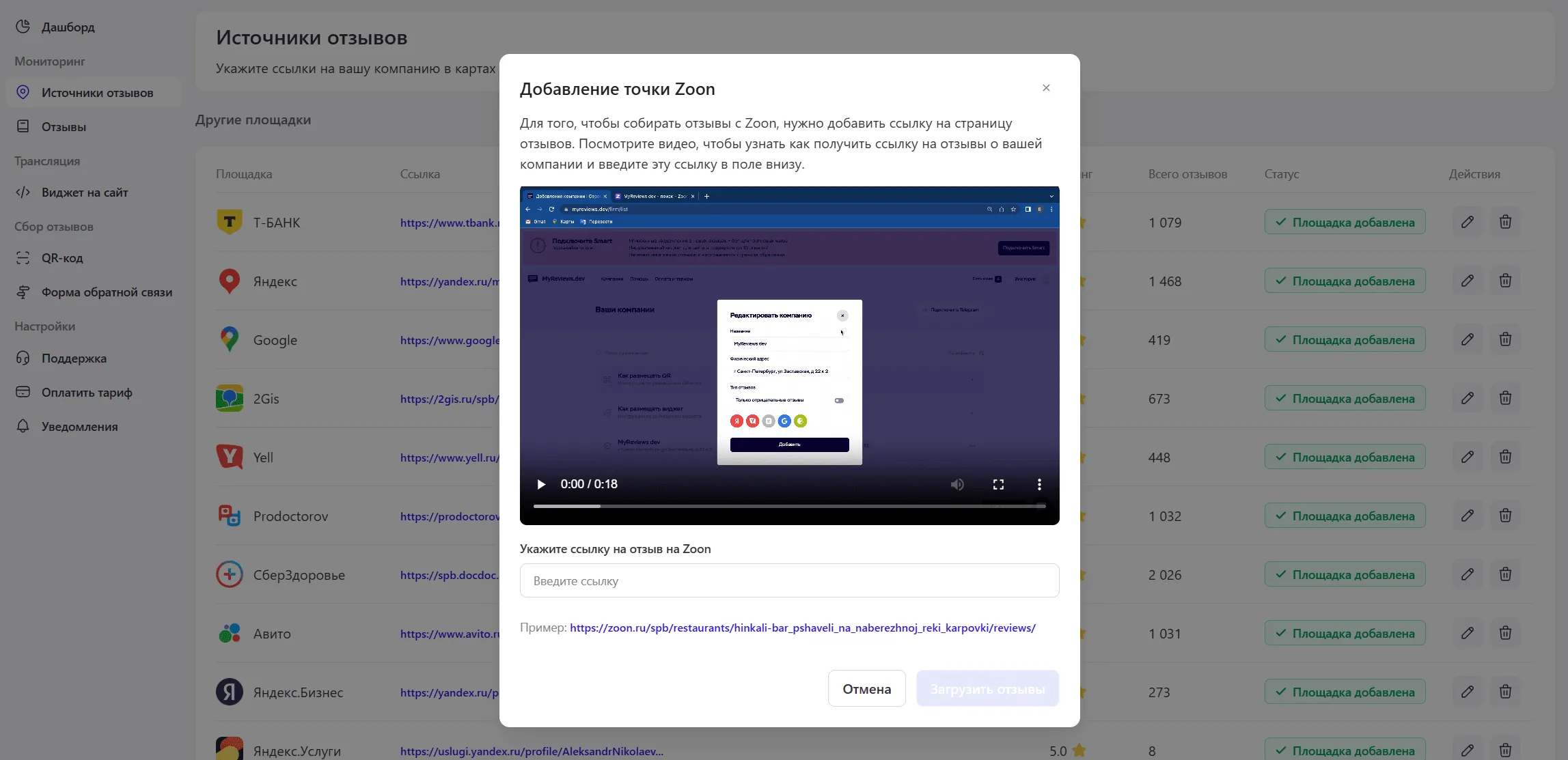Go to Отзывы in the sidebar
The image size is (1568, 760).
64,127
